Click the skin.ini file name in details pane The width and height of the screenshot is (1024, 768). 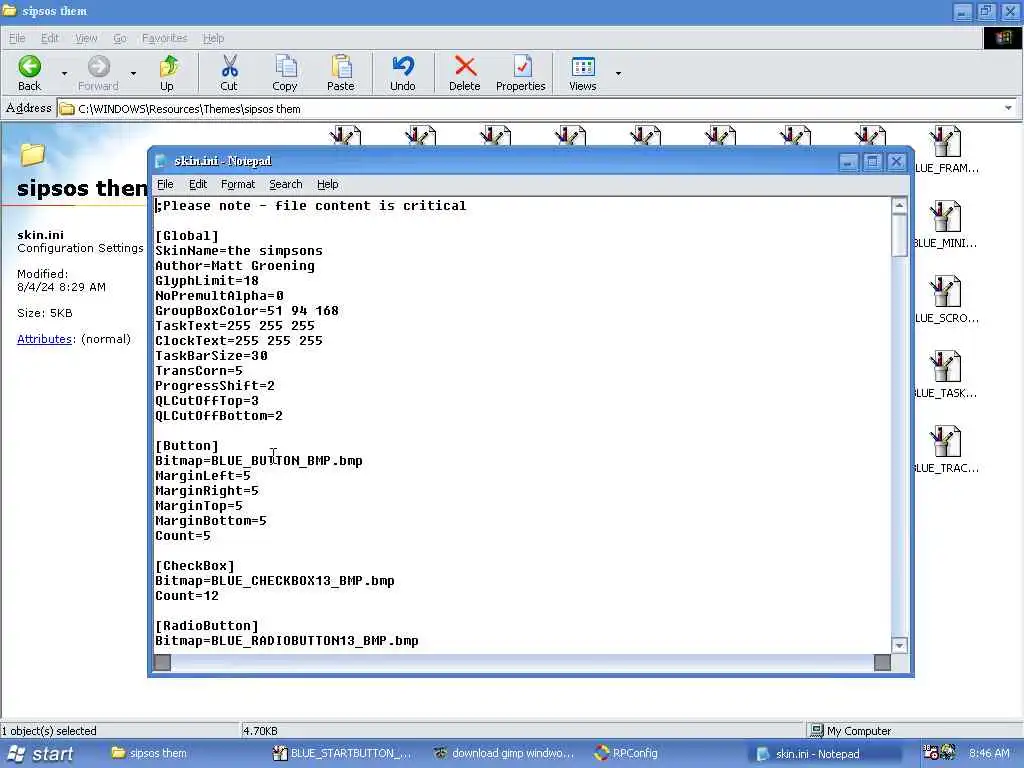click(x=40, y=235)
